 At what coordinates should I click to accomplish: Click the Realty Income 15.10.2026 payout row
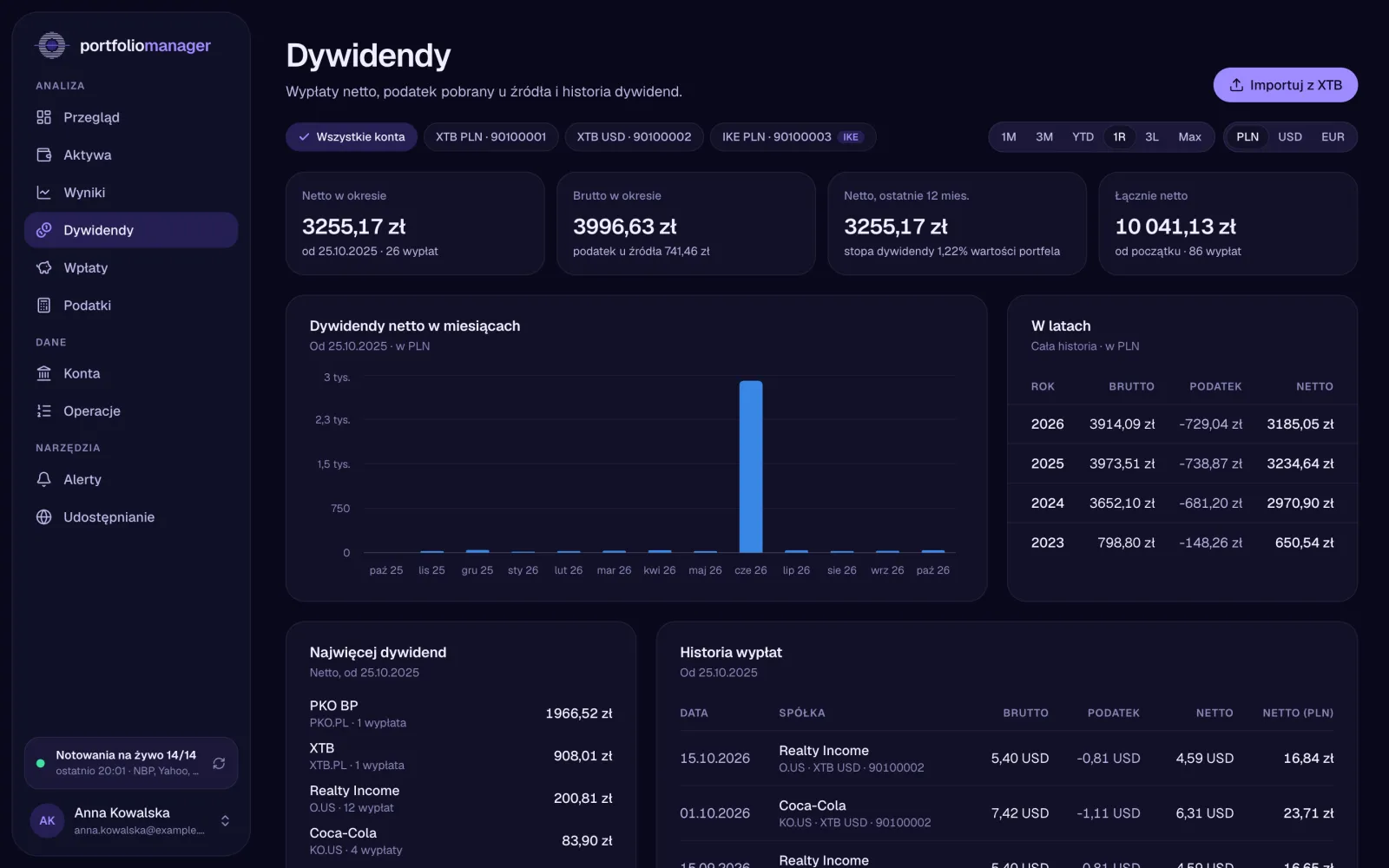point(1007,758)
